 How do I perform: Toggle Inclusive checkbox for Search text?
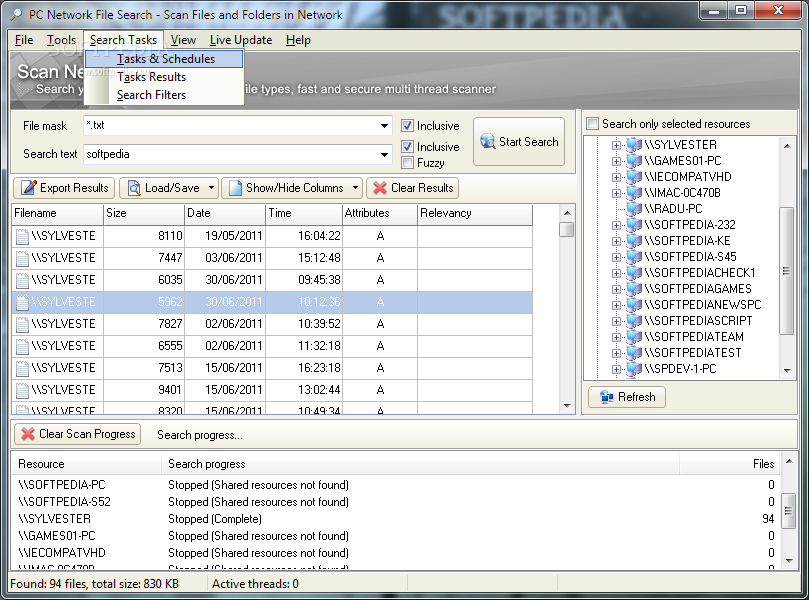coord(407,147)
